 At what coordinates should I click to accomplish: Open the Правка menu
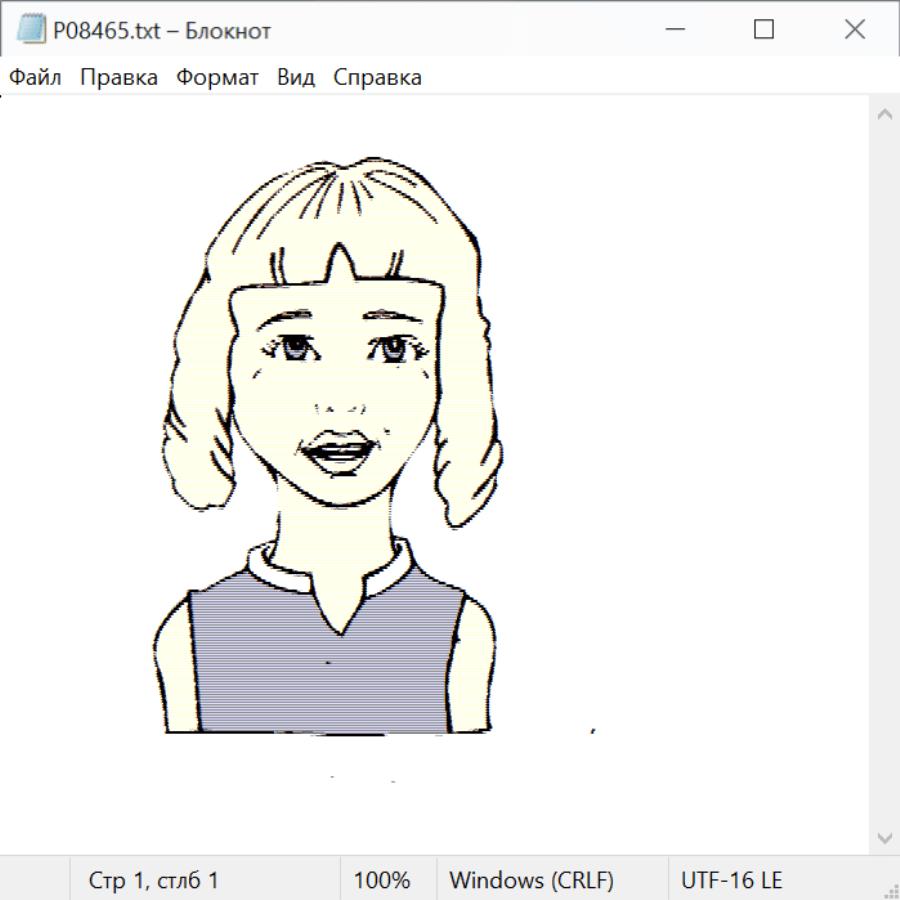pyautogui.click(x=119, y=78)
